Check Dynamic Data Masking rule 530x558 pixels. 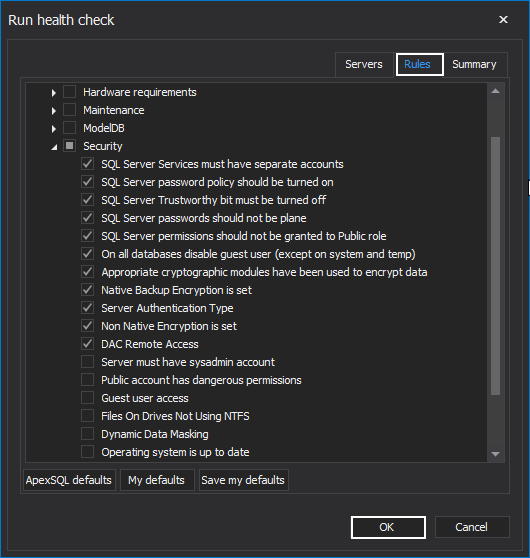(88, 433)
